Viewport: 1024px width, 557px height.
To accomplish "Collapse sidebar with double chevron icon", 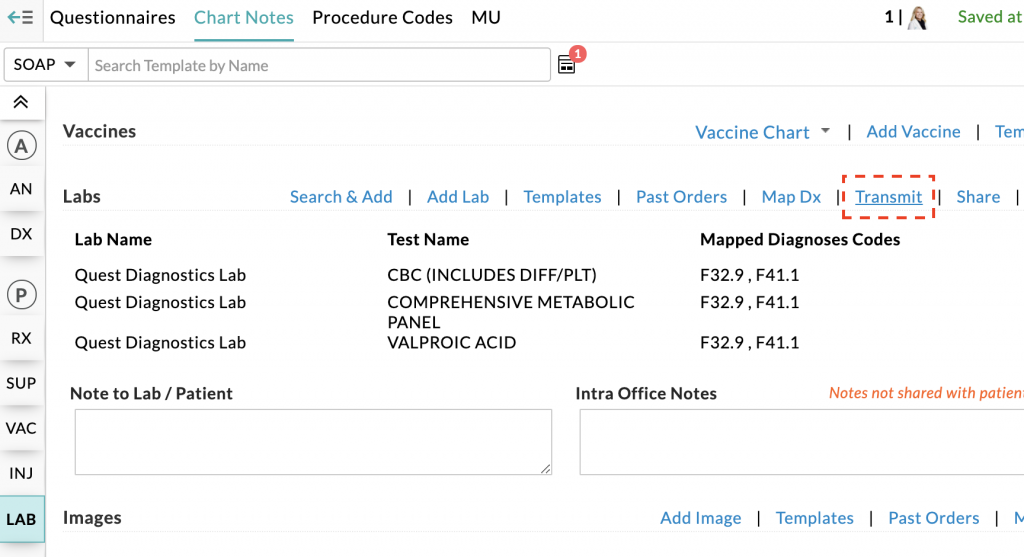I will pos(21,102).
